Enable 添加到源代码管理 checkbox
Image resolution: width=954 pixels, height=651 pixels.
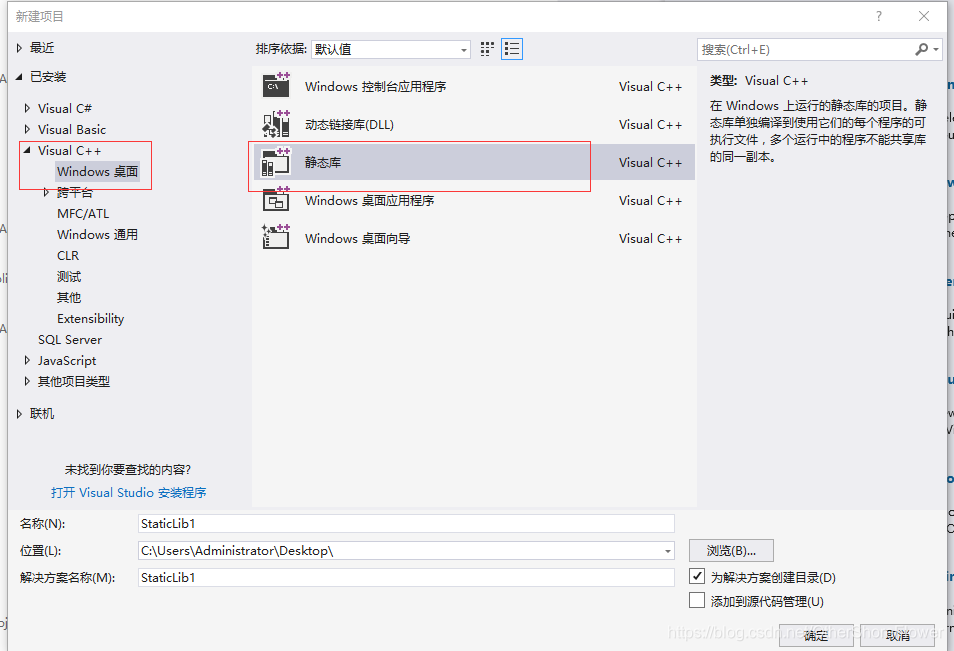(x=697, y=601)
